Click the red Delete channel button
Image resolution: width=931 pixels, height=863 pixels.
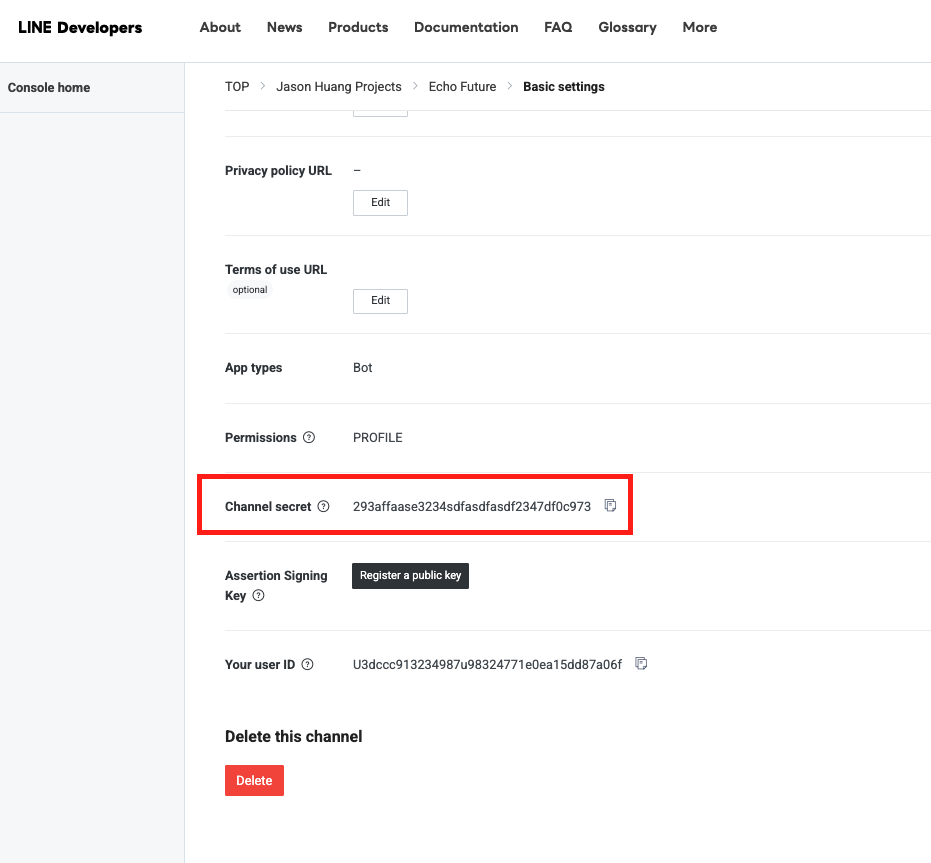[254, 780]
